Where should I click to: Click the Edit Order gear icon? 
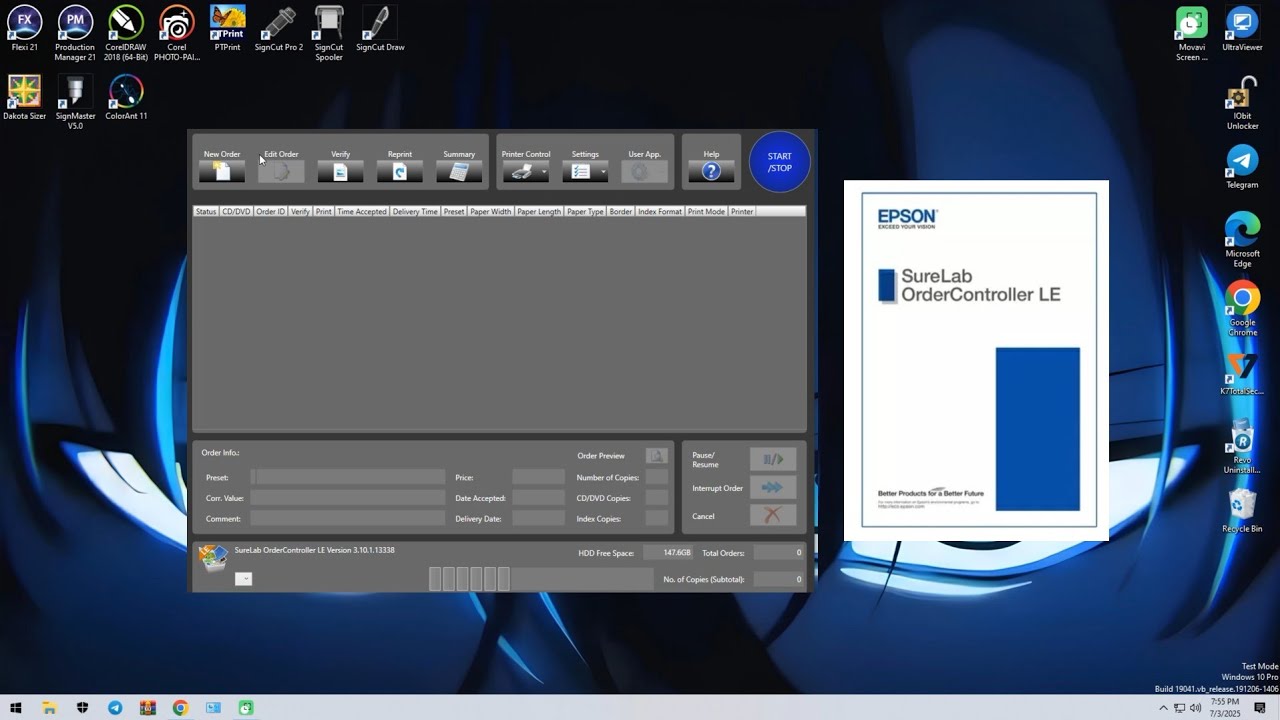point(281,172)
